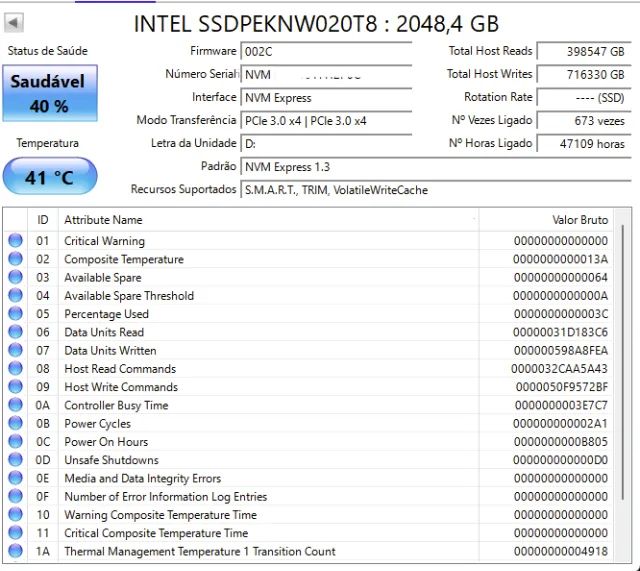Viewport: 640px width, 571px height.
Task: Select status circle for Available Spare Threshold
Action: [x=16, y=295]
